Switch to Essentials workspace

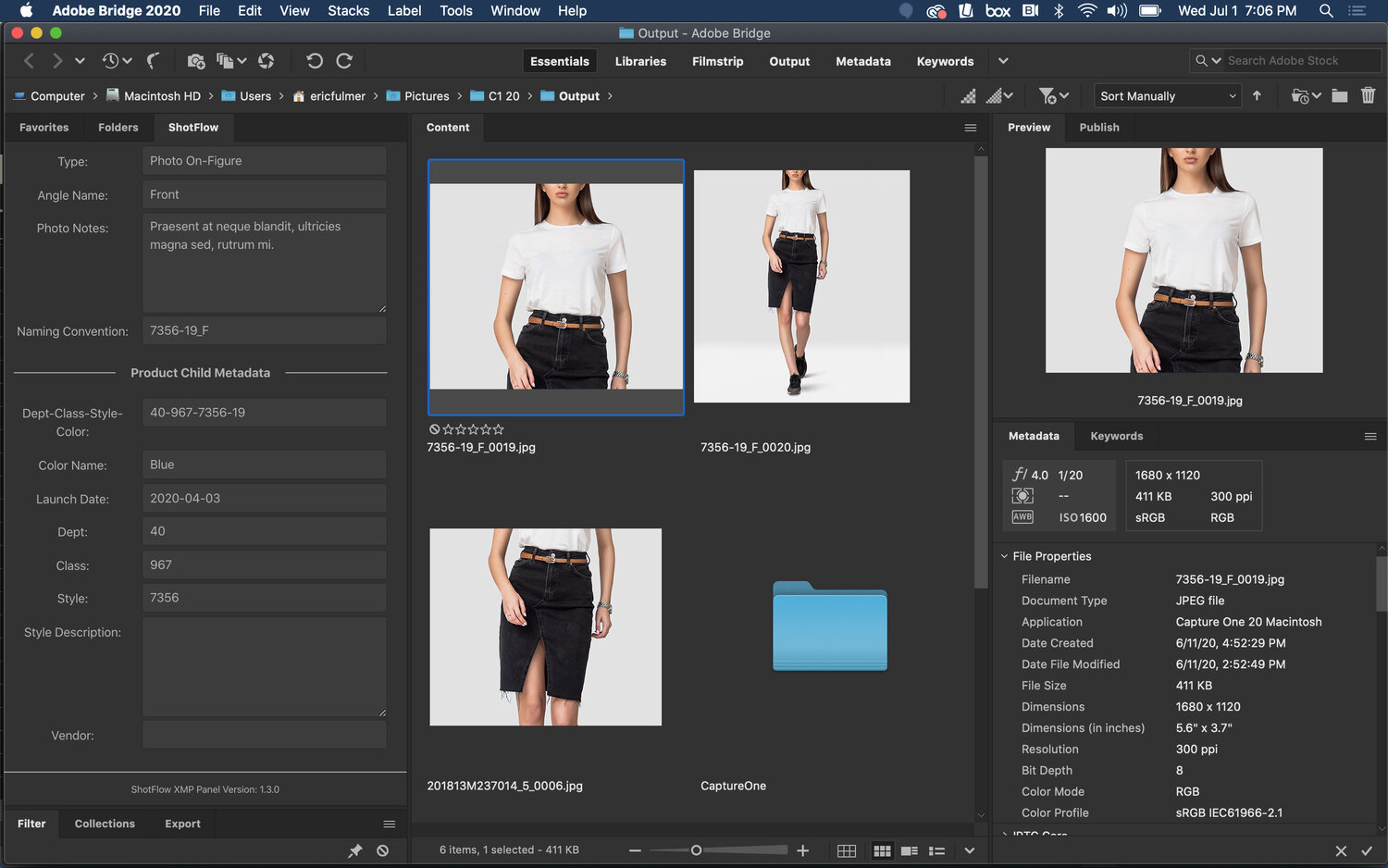(x=560, y=61)
